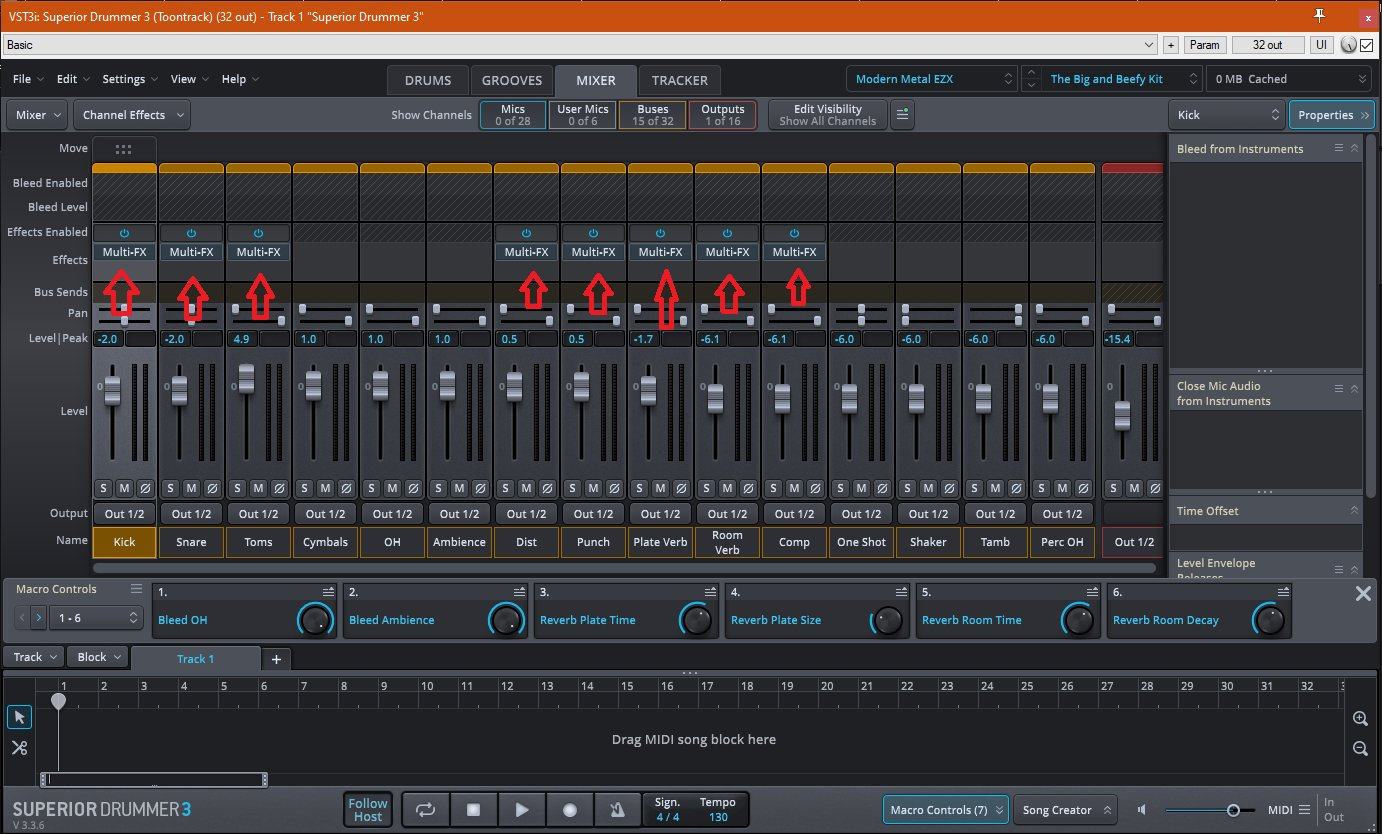The width and height of the screenshot is (1382, 834).
Task: Open the channel list menu icon beside Edit Visibility
Action: tap(902, 115)
